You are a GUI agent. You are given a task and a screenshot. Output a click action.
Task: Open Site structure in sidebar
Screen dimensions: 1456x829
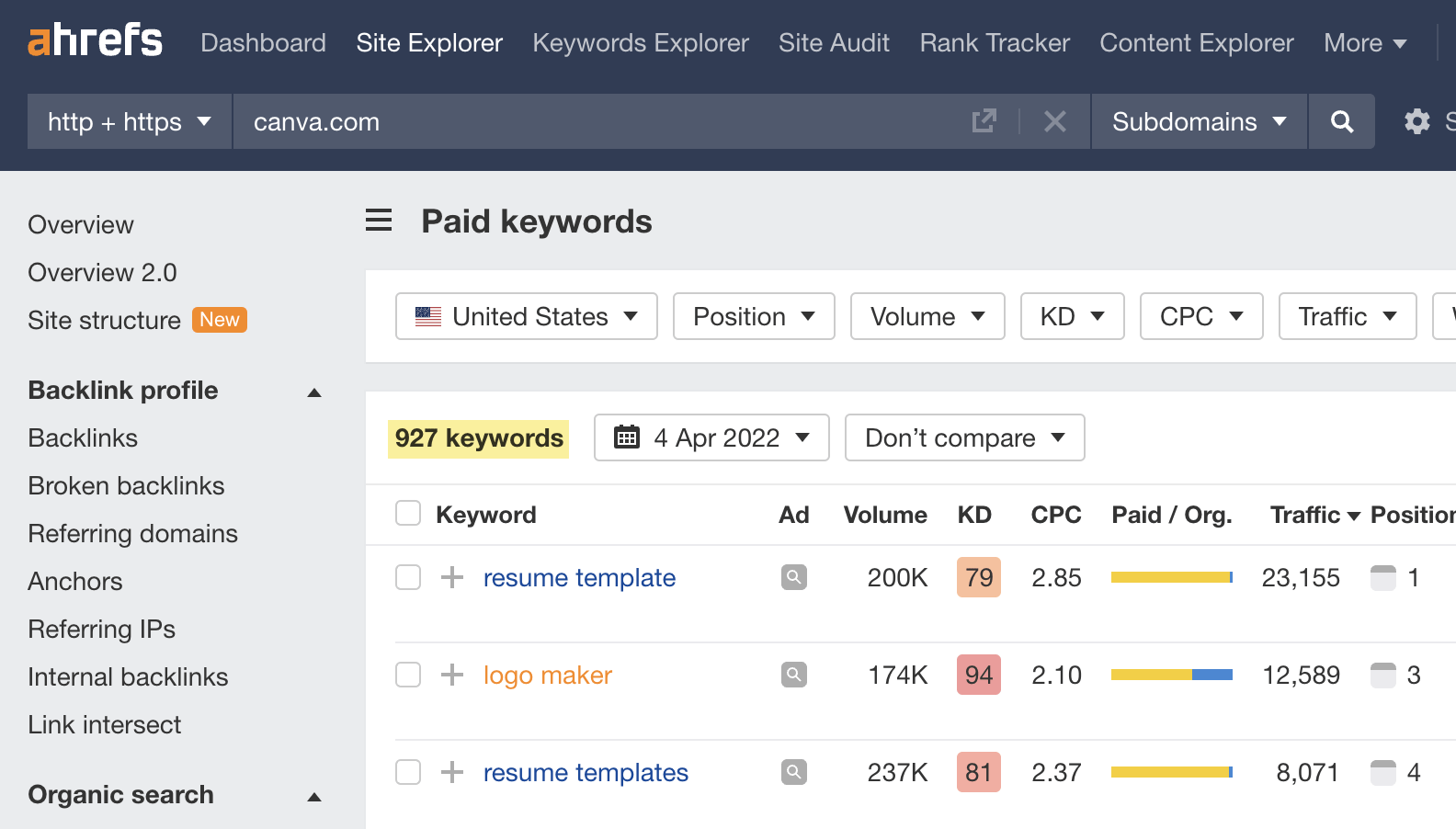tap(104, 321)
